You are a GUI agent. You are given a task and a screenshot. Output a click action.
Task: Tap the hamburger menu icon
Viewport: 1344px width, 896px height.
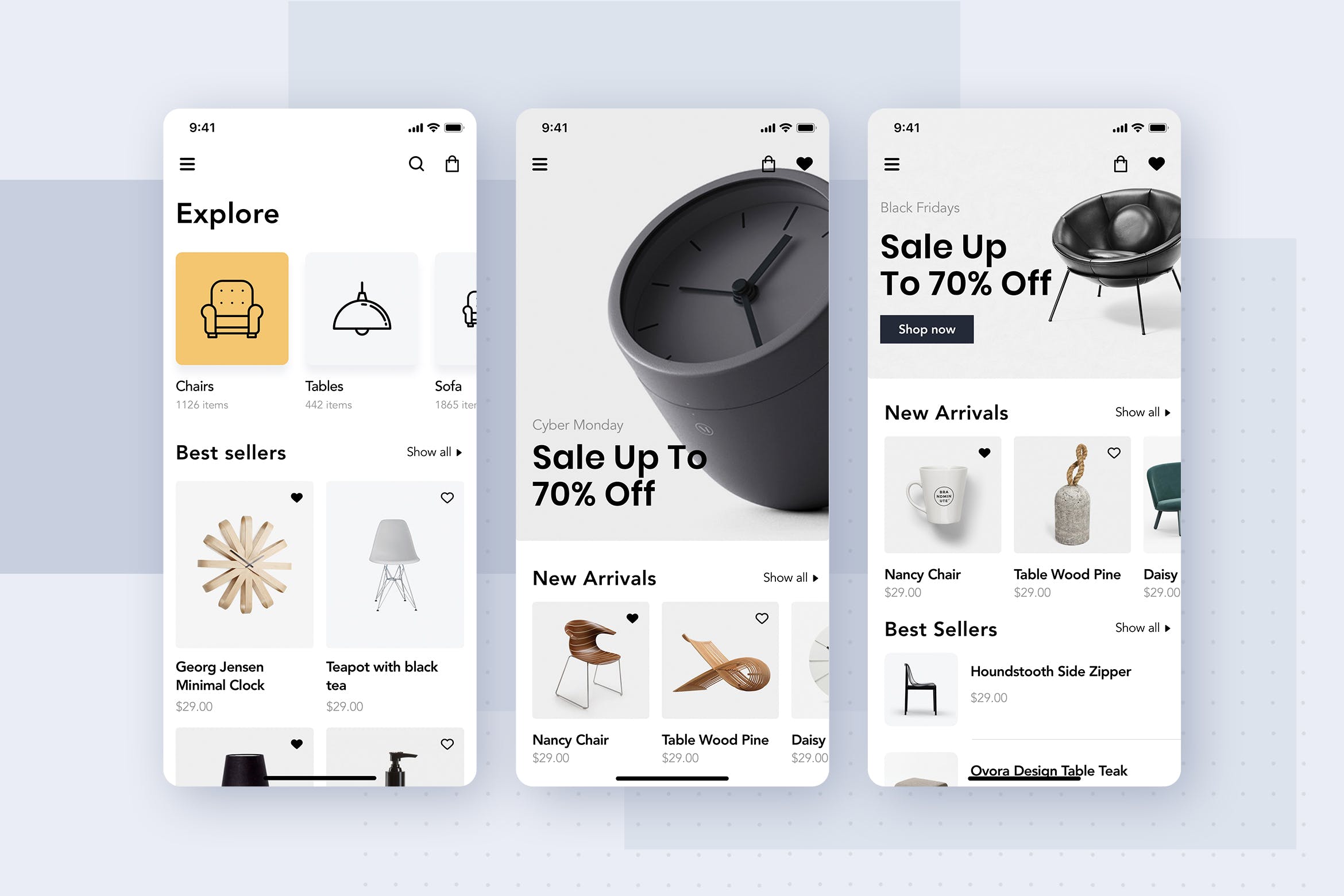[x=187, y=163]
